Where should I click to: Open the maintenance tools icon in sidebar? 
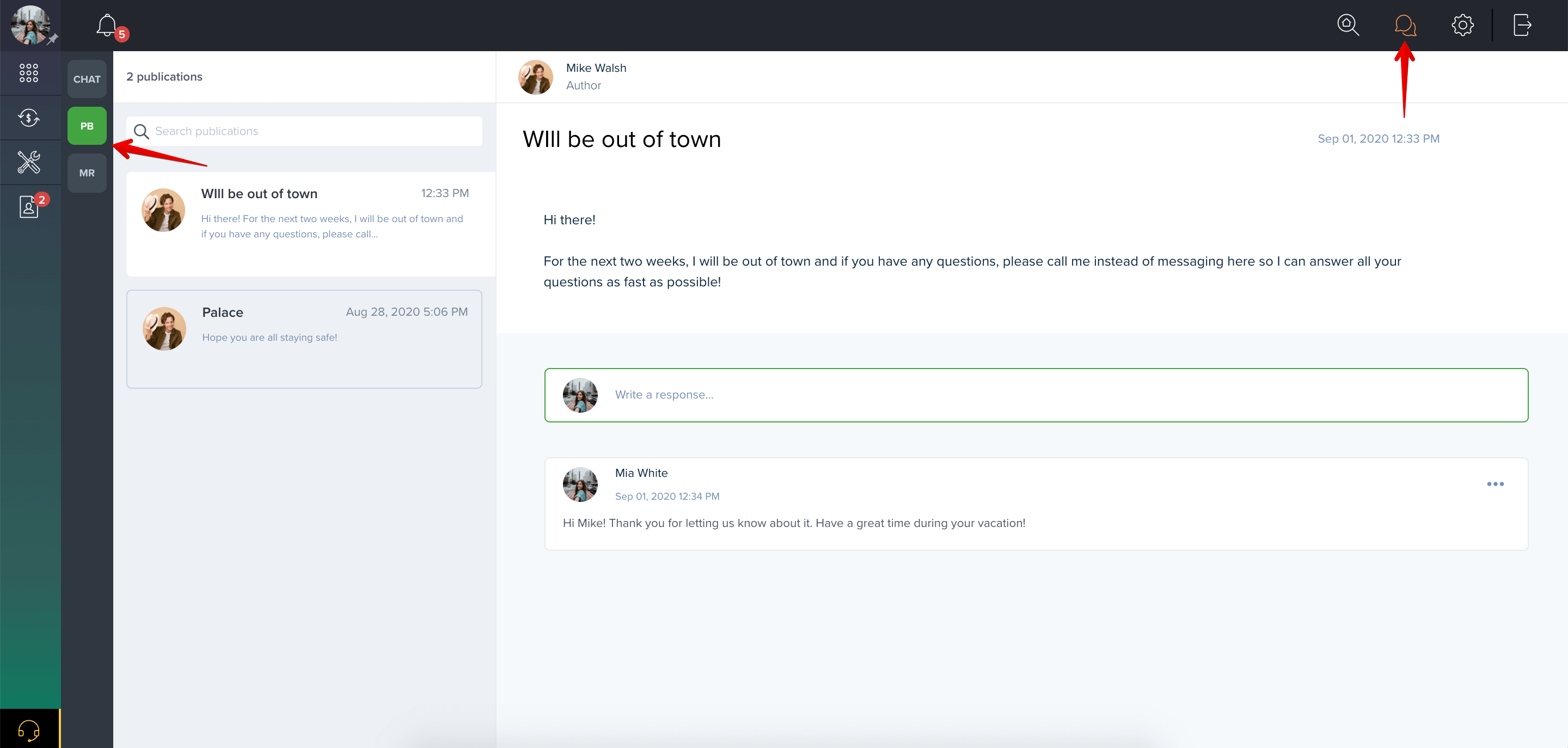[x=29, y=162]
